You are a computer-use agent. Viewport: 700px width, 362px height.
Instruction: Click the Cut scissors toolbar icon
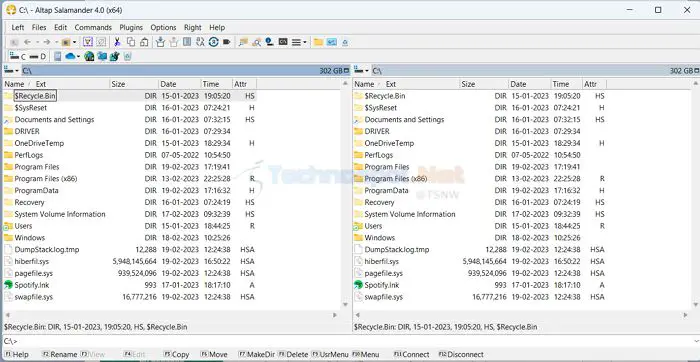pos(117,42)
